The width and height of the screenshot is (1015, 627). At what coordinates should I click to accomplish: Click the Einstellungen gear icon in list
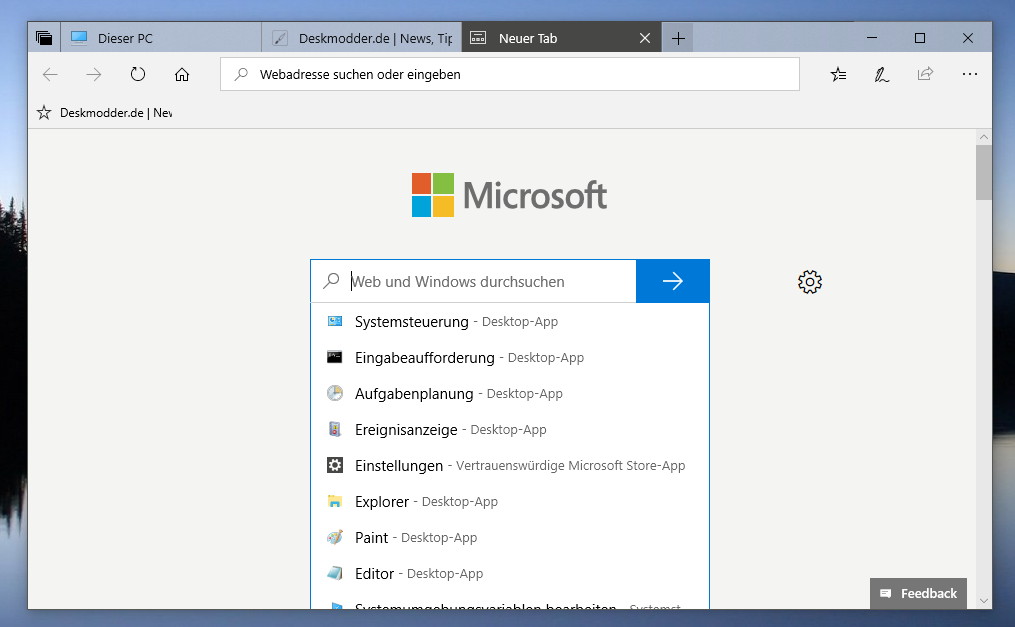click(335, 465)
